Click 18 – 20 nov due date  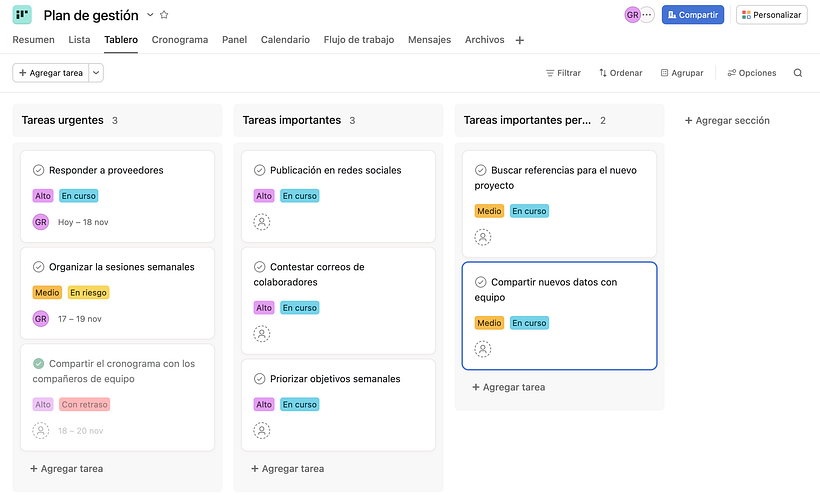pos(81,431)
